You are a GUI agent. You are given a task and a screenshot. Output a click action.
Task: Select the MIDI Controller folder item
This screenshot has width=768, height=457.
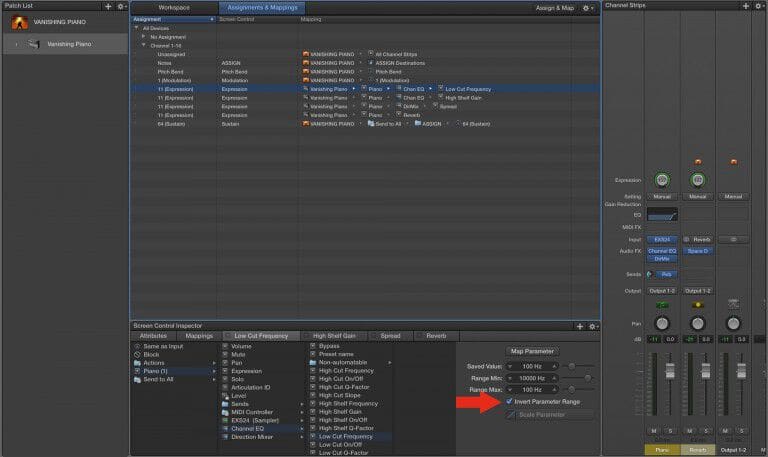(252, 412)
